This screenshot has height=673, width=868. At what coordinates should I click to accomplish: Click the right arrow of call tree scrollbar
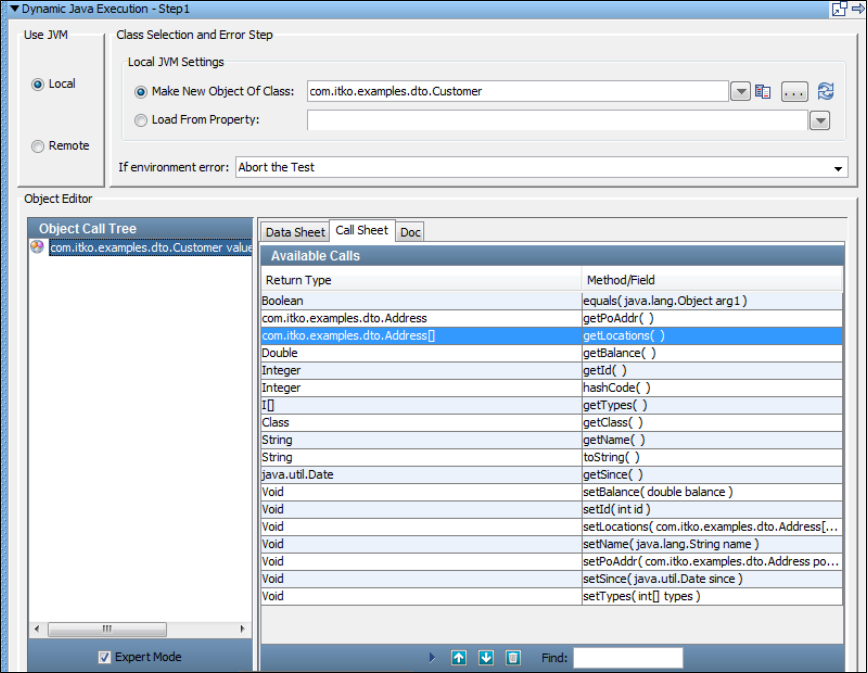242,629
